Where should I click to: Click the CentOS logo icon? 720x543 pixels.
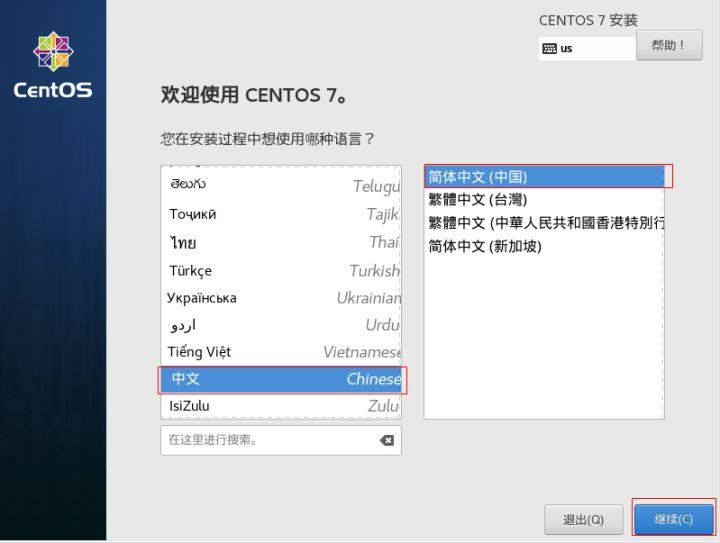53,52
